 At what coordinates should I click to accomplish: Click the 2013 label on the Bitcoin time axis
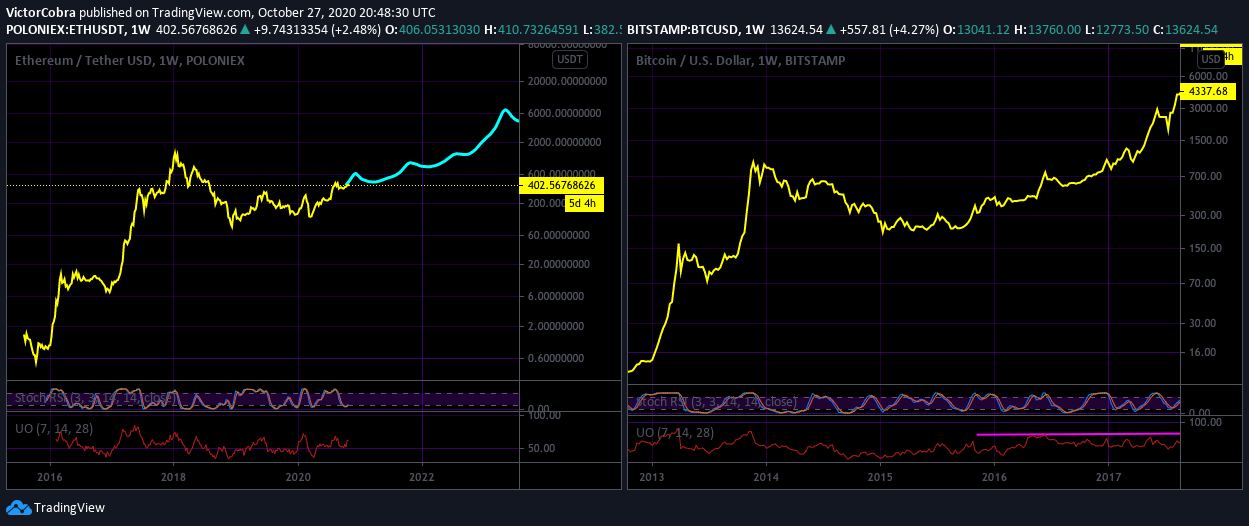coord(653,478)
